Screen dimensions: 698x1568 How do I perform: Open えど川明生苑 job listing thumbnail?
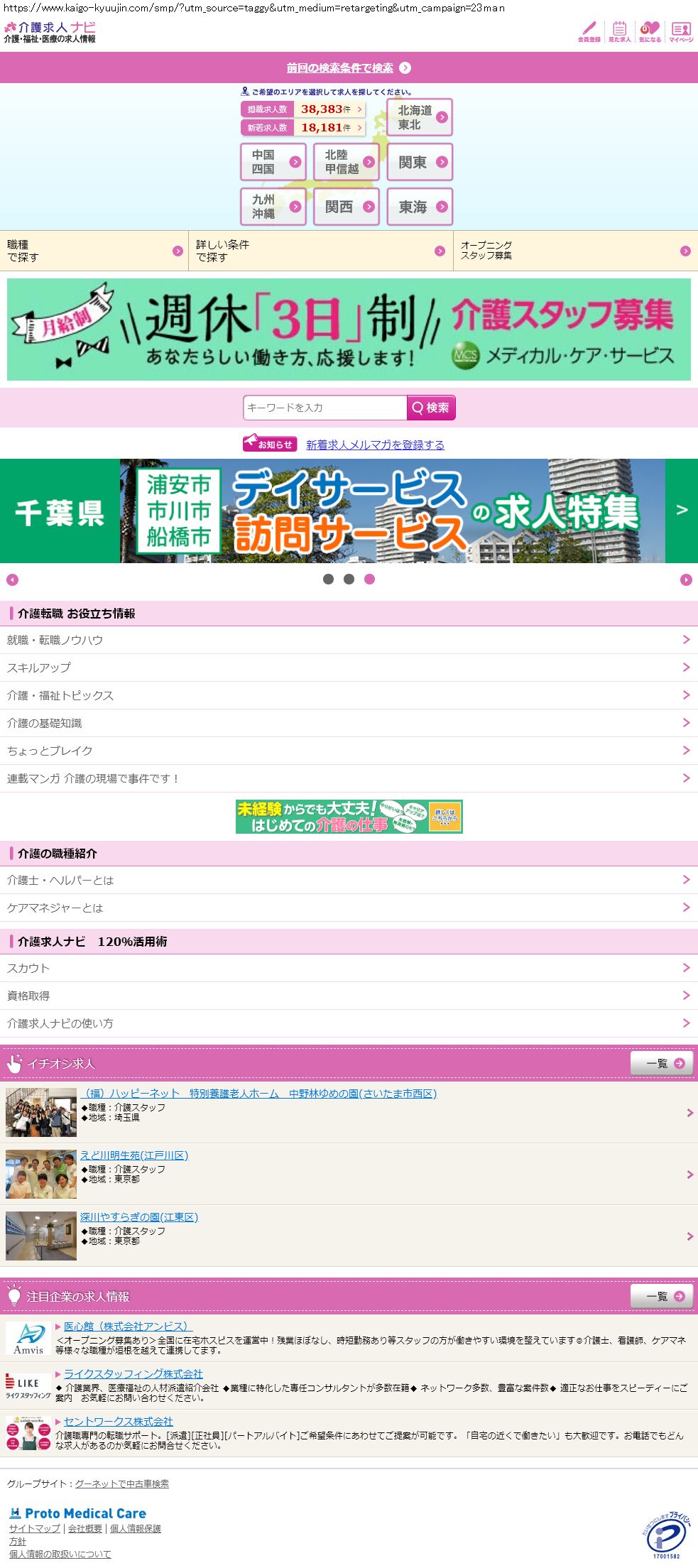[41, 1175]
